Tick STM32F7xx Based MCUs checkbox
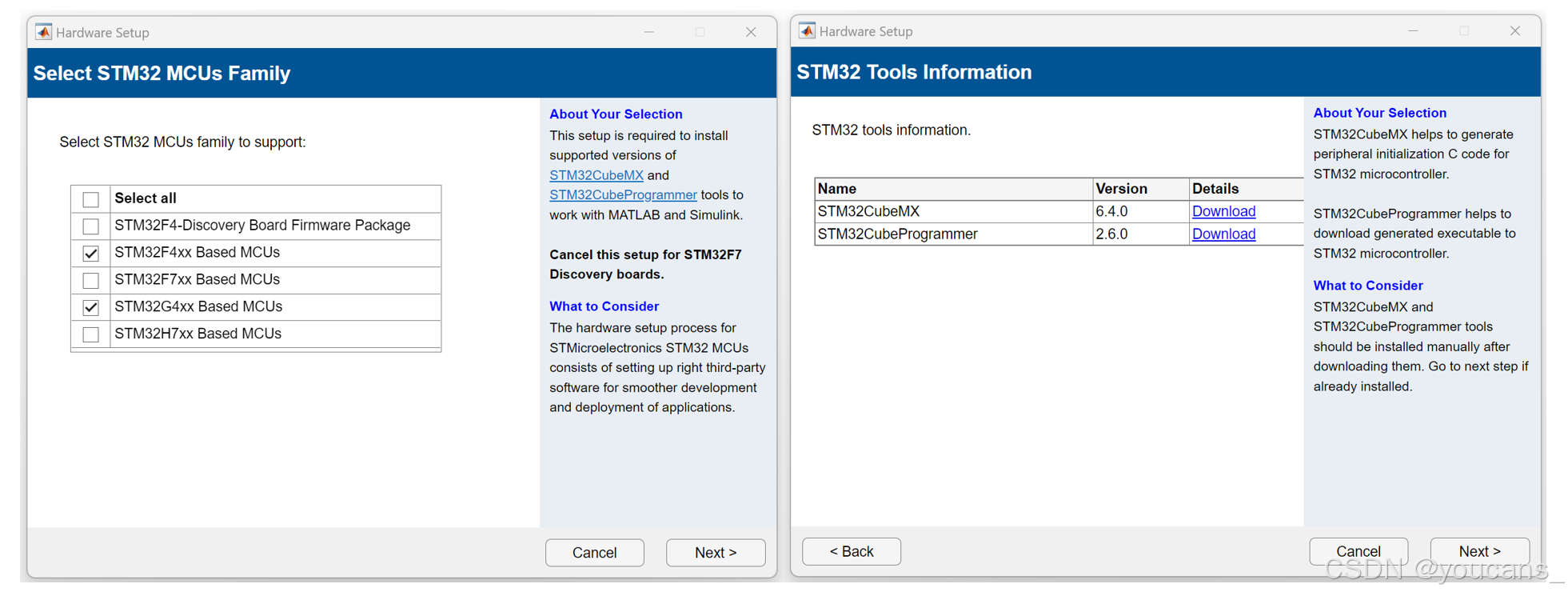This screenshot has width=1568, height=596. [91, 281]
